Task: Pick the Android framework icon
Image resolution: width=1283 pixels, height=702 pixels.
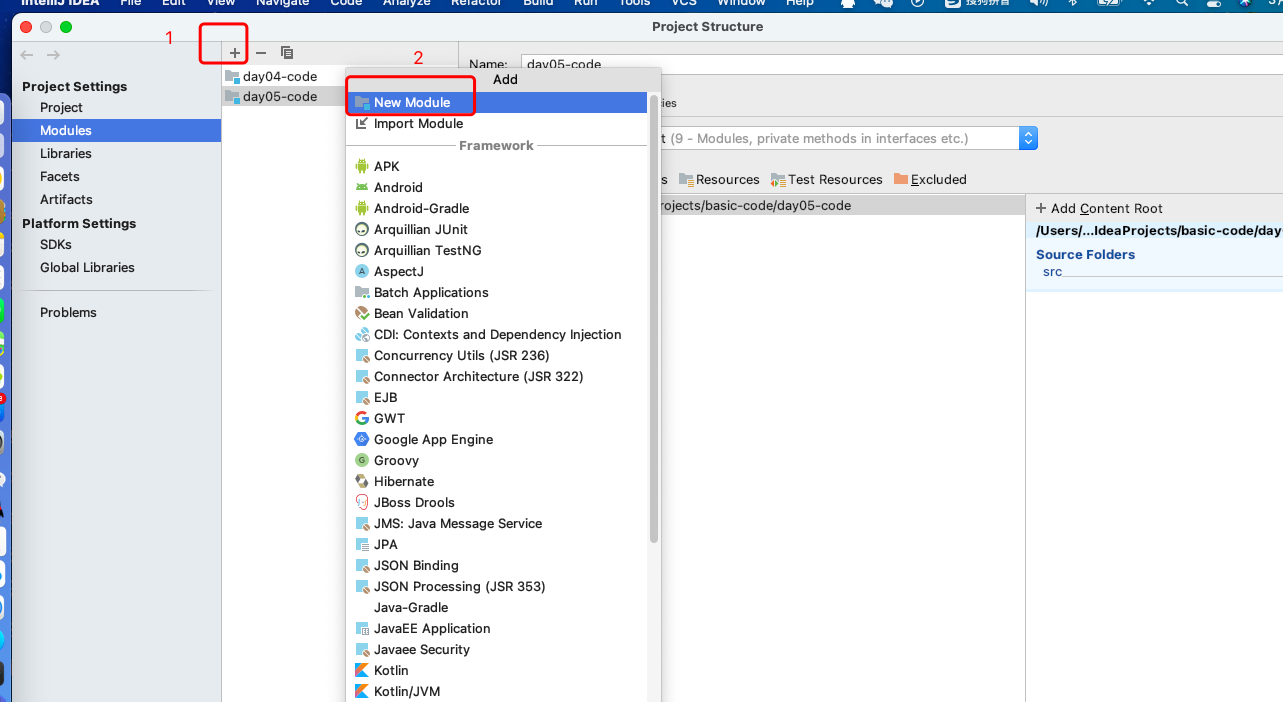Action: (362, 187)
